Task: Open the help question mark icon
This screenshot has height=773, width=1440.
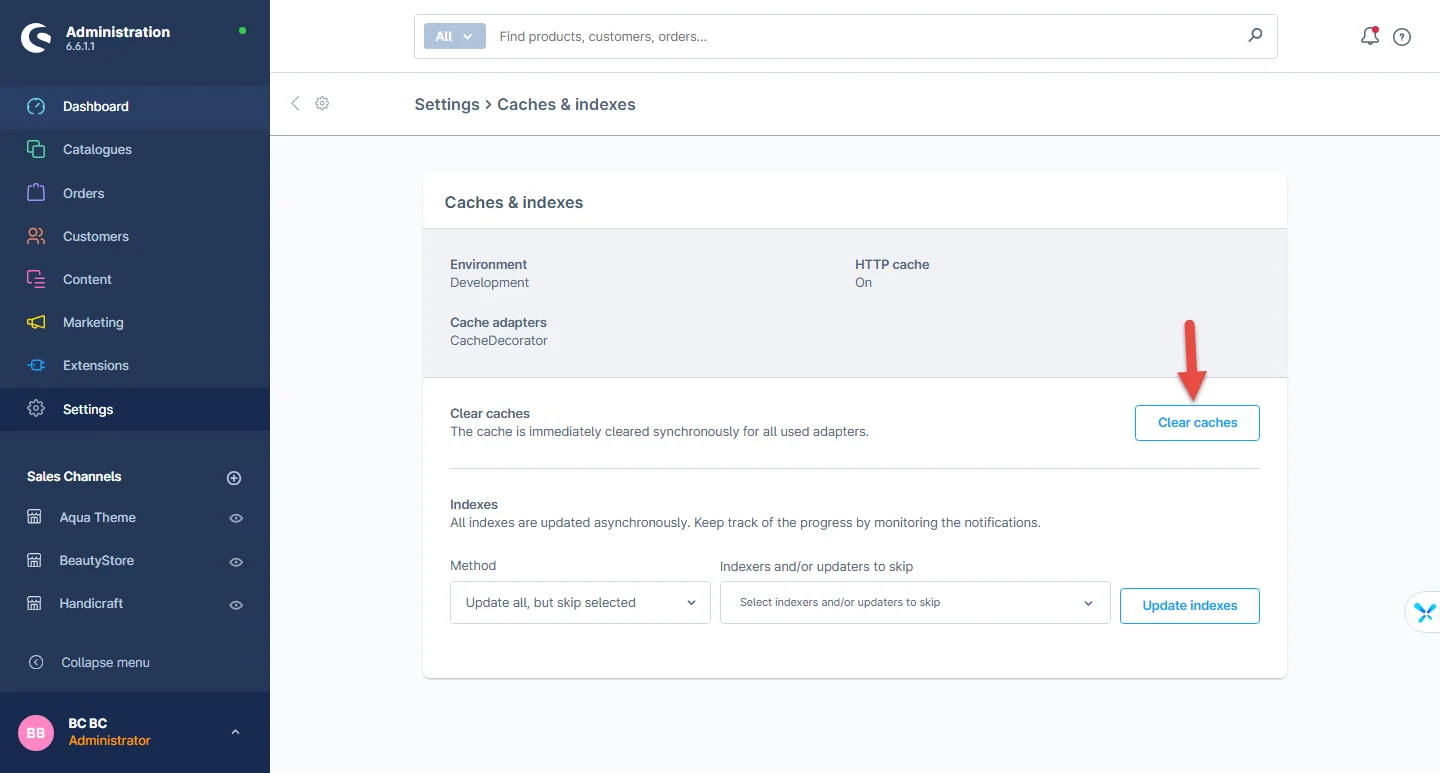Action: click(1402, 37)
